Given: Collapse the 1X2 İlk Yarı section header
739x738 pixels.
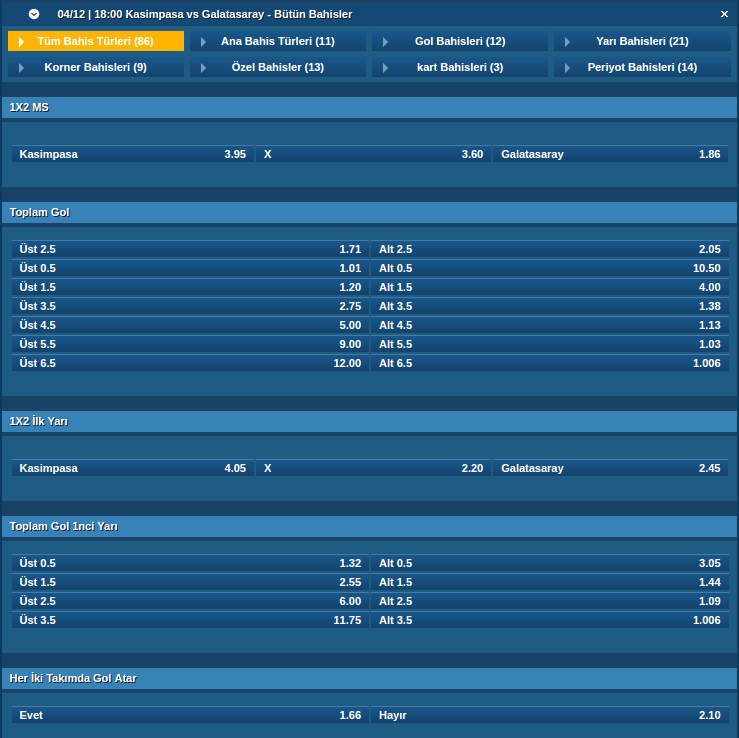Looking at the screenshot, I should pos(370,421).
